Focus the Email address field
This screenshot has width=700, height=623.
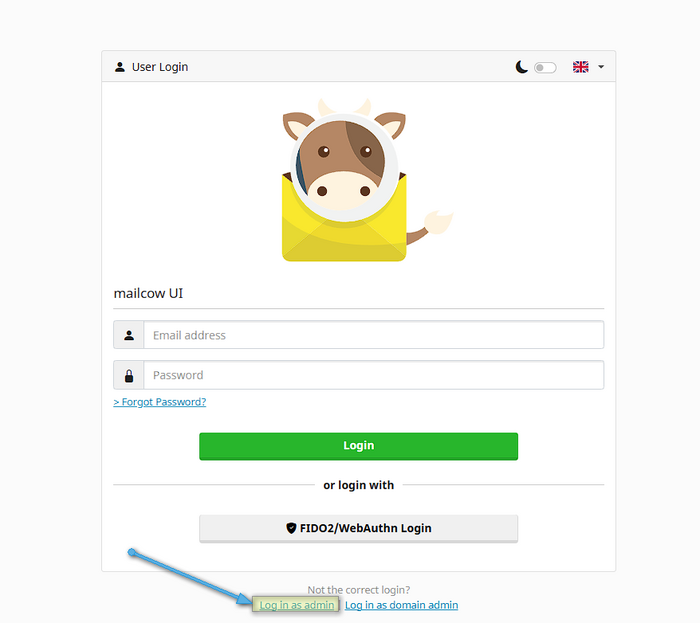374,335
